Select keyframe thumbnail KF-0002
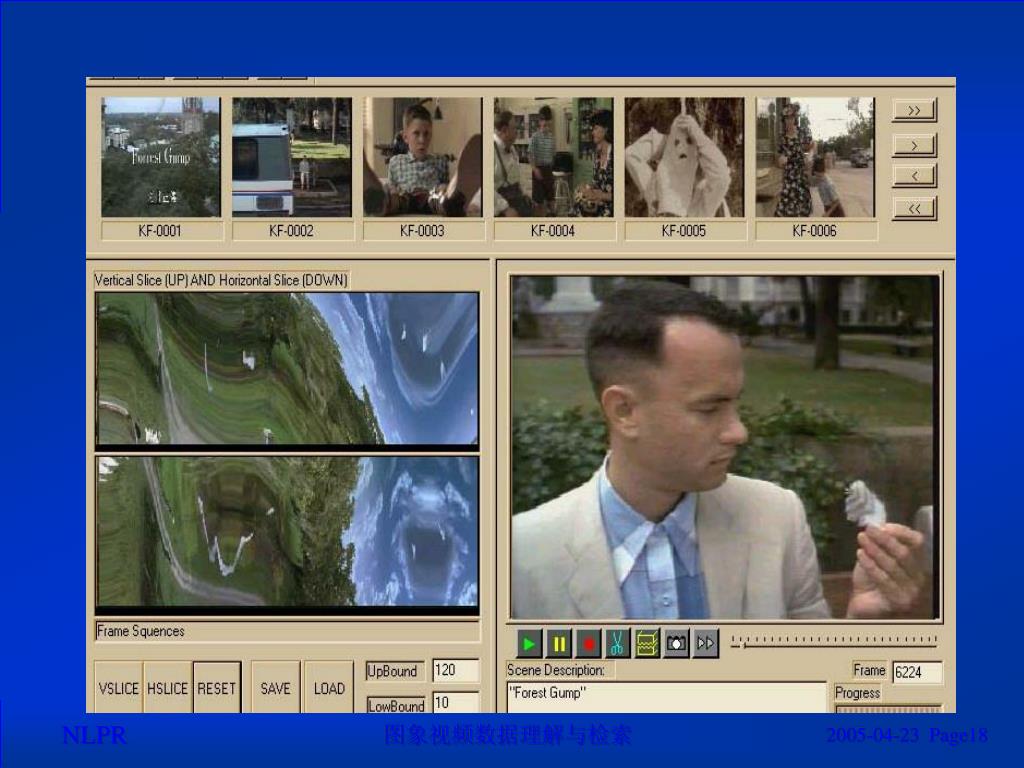The width and height of the screenshot is (1024, 768). (292, 157)
